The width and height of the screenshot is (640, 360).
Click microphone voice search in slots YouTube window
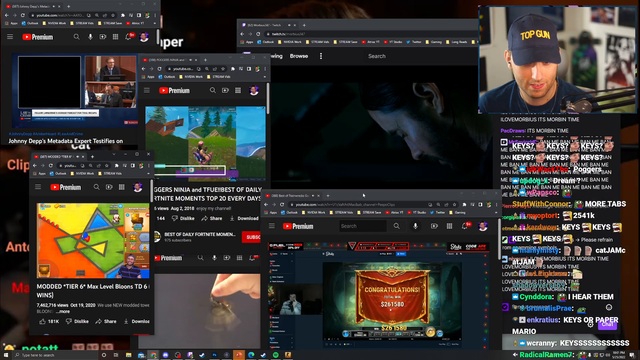pos(416,226)
